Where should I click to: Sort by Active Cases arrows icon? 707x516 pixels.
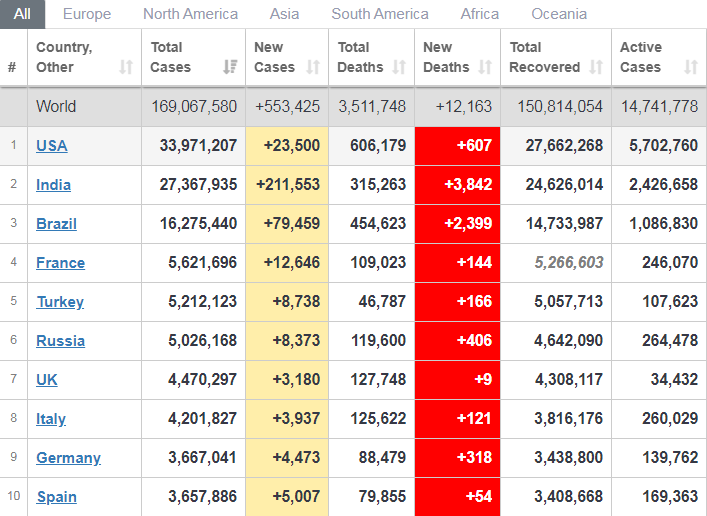point(691,67)
